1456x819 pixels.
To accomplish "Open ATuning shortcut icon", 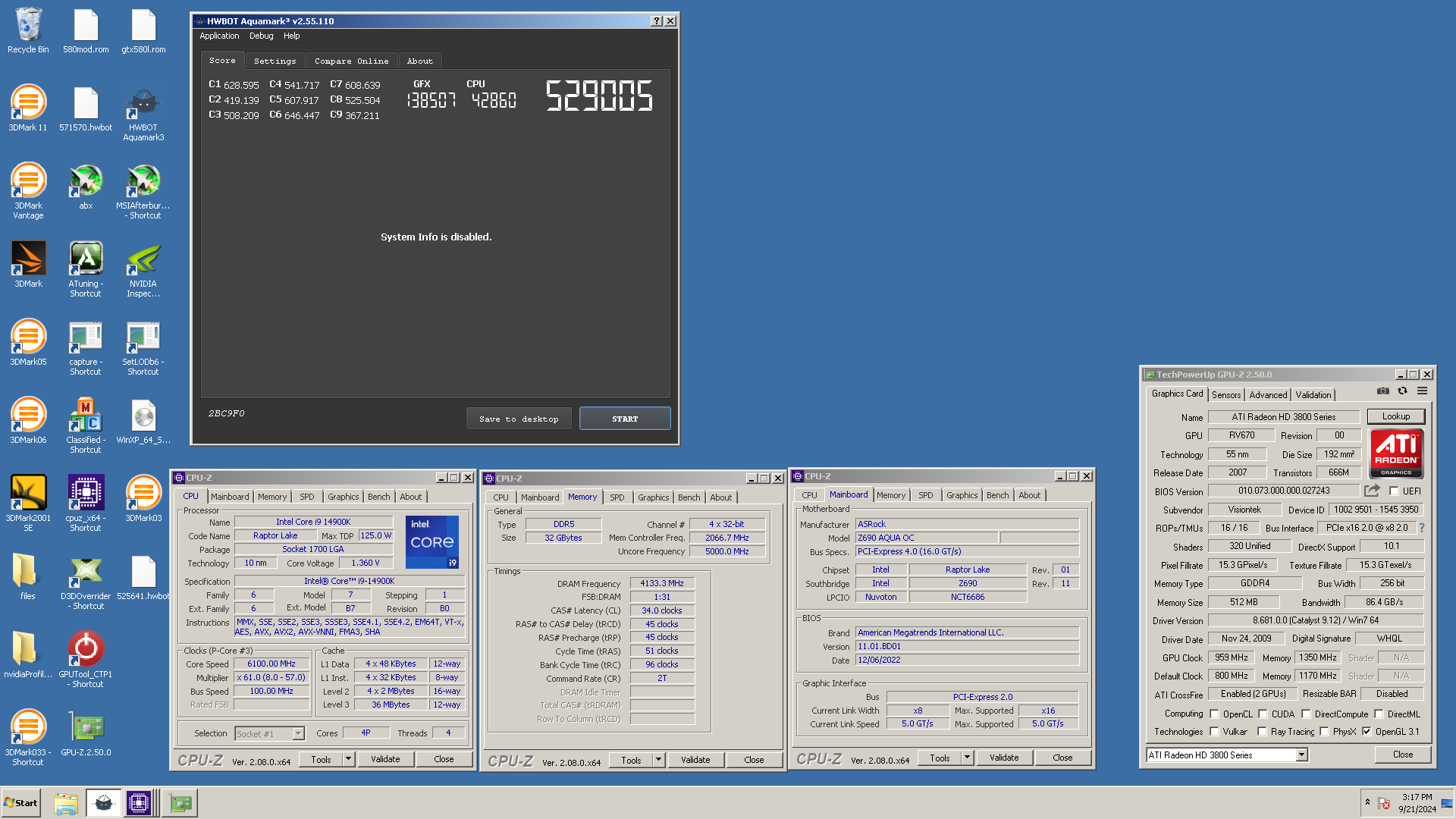I will point(86,269).
